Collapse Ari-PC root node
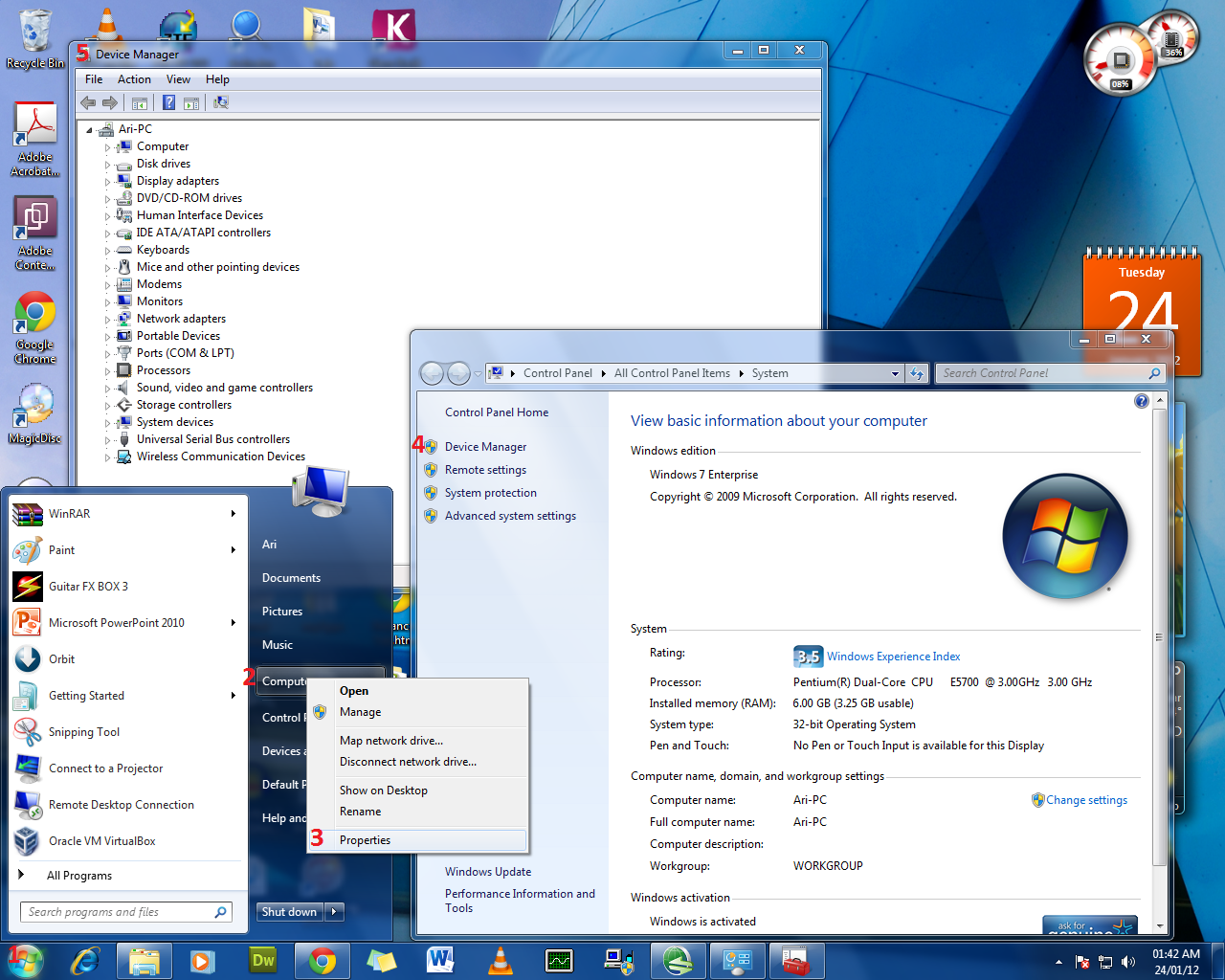 click(x=90, y=130)
